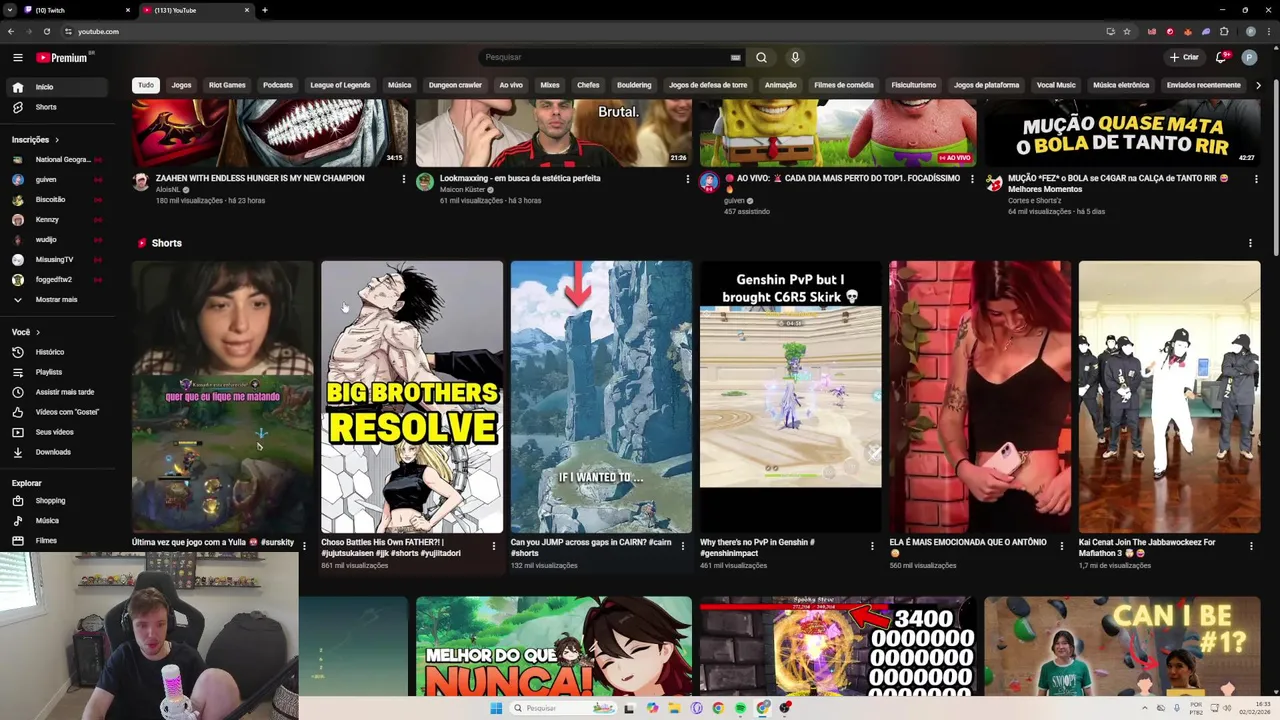This screenshot has height=720, width=1280.
Task: Open MisusingTV subscription channel
Action: click(55, 259)
